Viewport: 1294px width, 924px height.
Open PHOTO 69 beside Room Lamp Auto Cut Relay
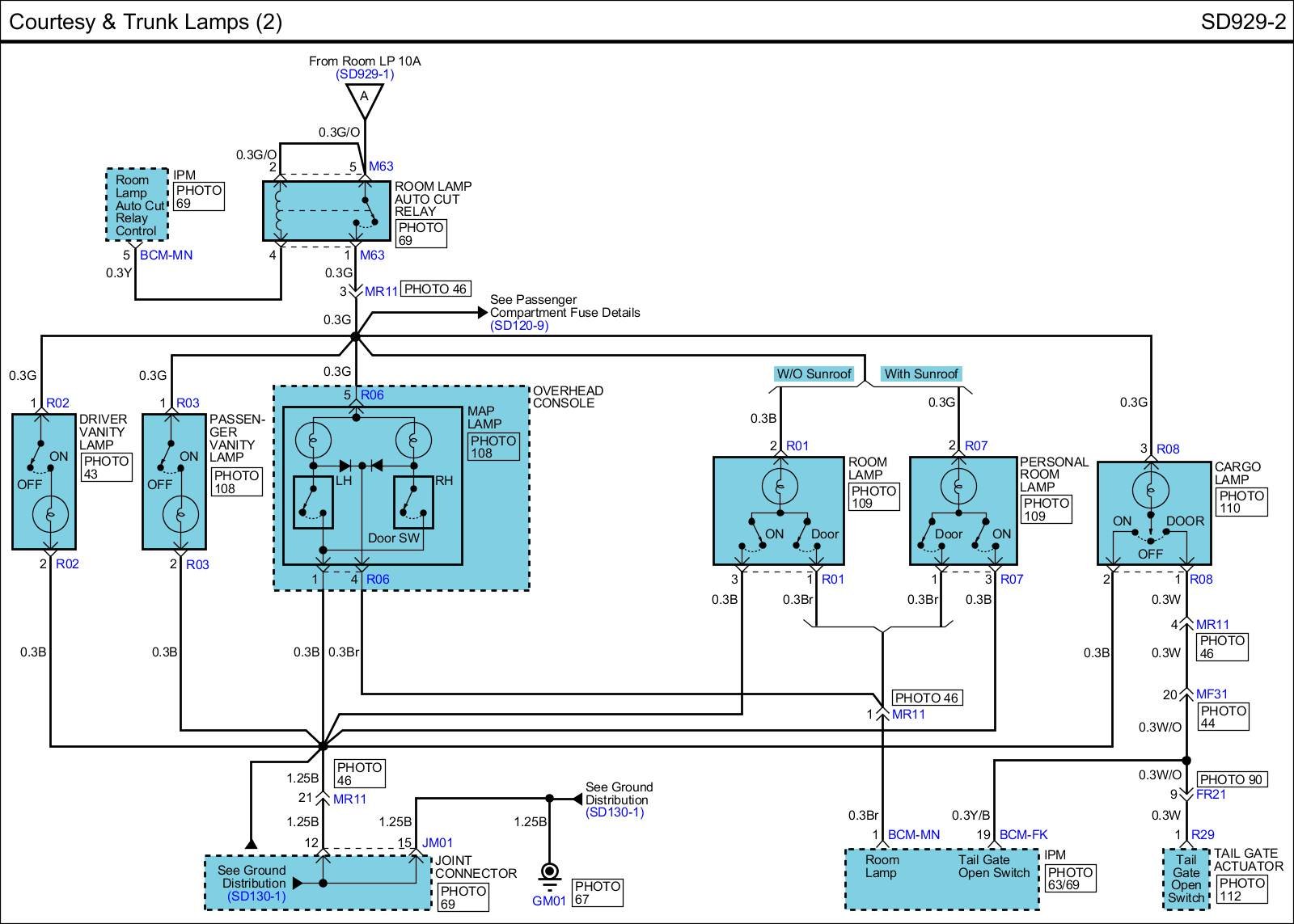click(x=421, y=234)
